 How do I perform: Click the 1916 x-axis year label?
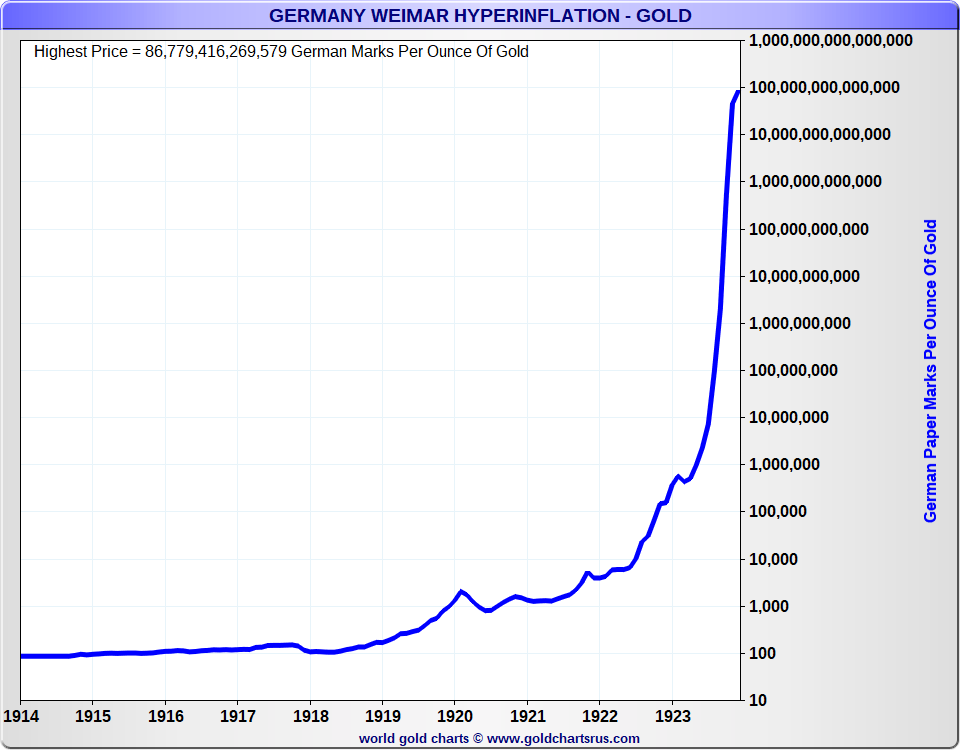point(165,716)
